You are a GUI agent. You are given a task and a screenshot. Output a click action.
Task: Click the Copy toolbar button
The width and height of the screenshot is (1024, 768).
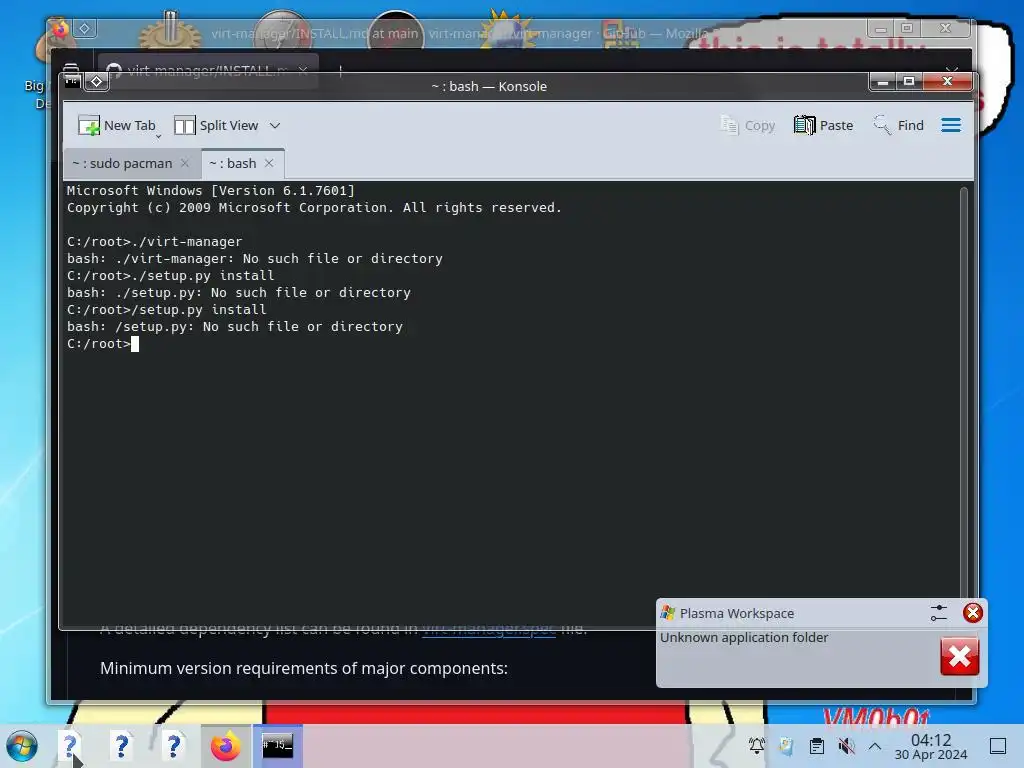point(747,125)
